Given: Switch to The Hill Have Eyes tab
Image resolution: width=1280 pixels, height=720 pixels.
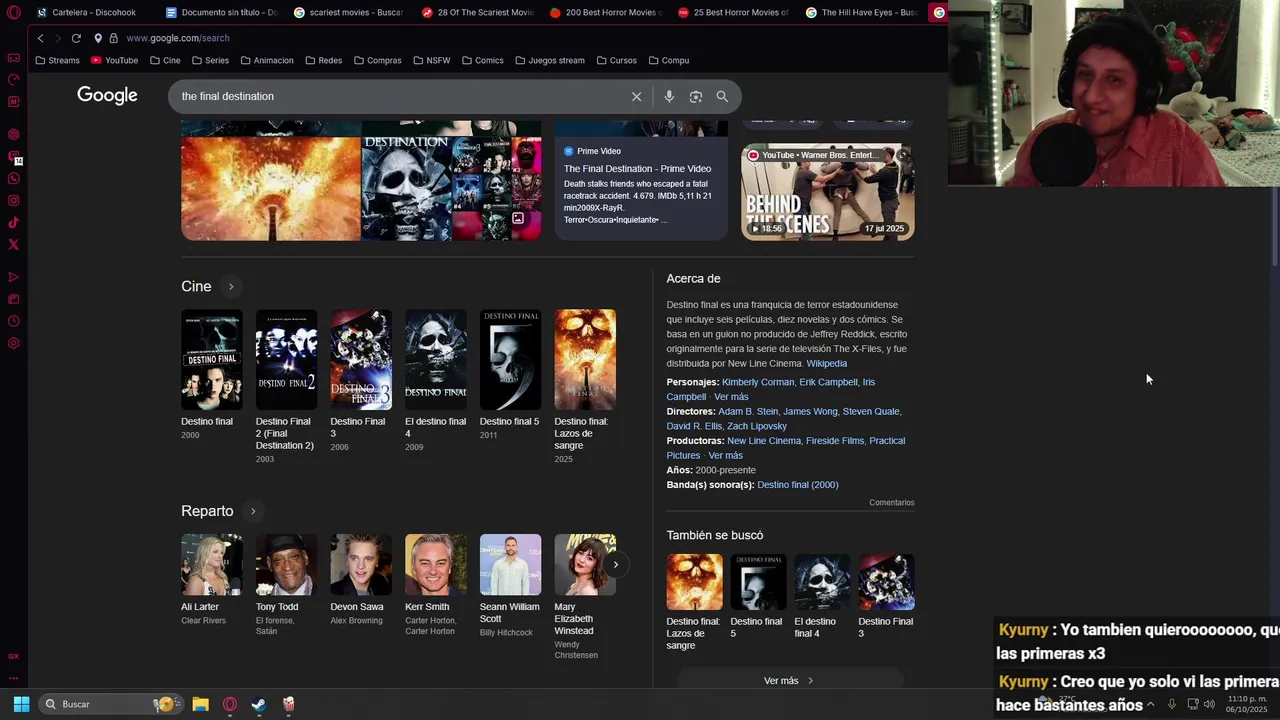Looking at the screenshot, I should pyautogui.click(x=862, y=13).
